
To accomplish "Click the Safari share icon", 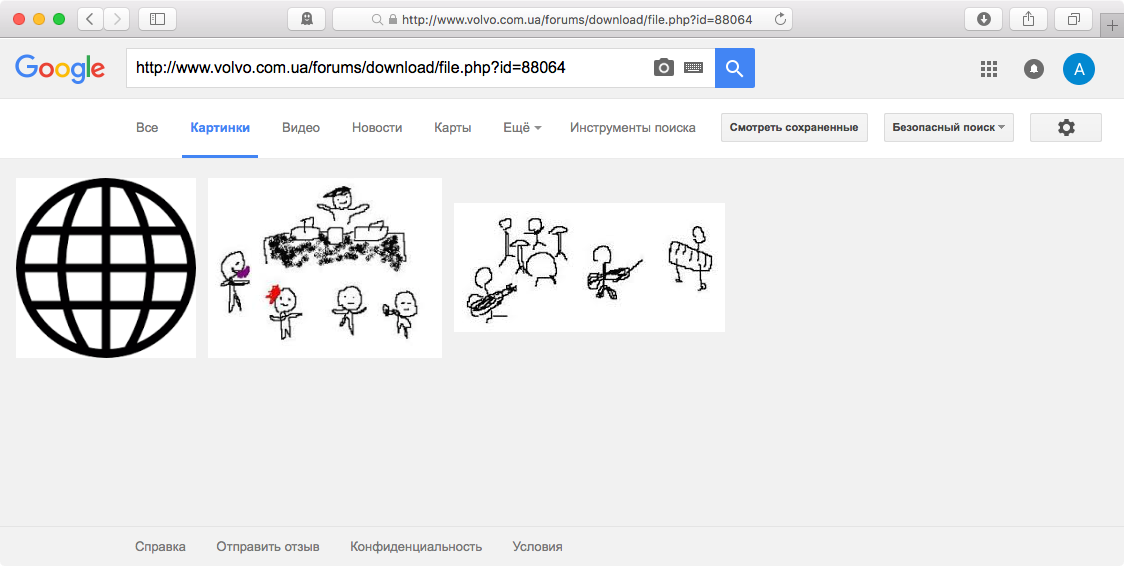I will [x=1029, y=19].
